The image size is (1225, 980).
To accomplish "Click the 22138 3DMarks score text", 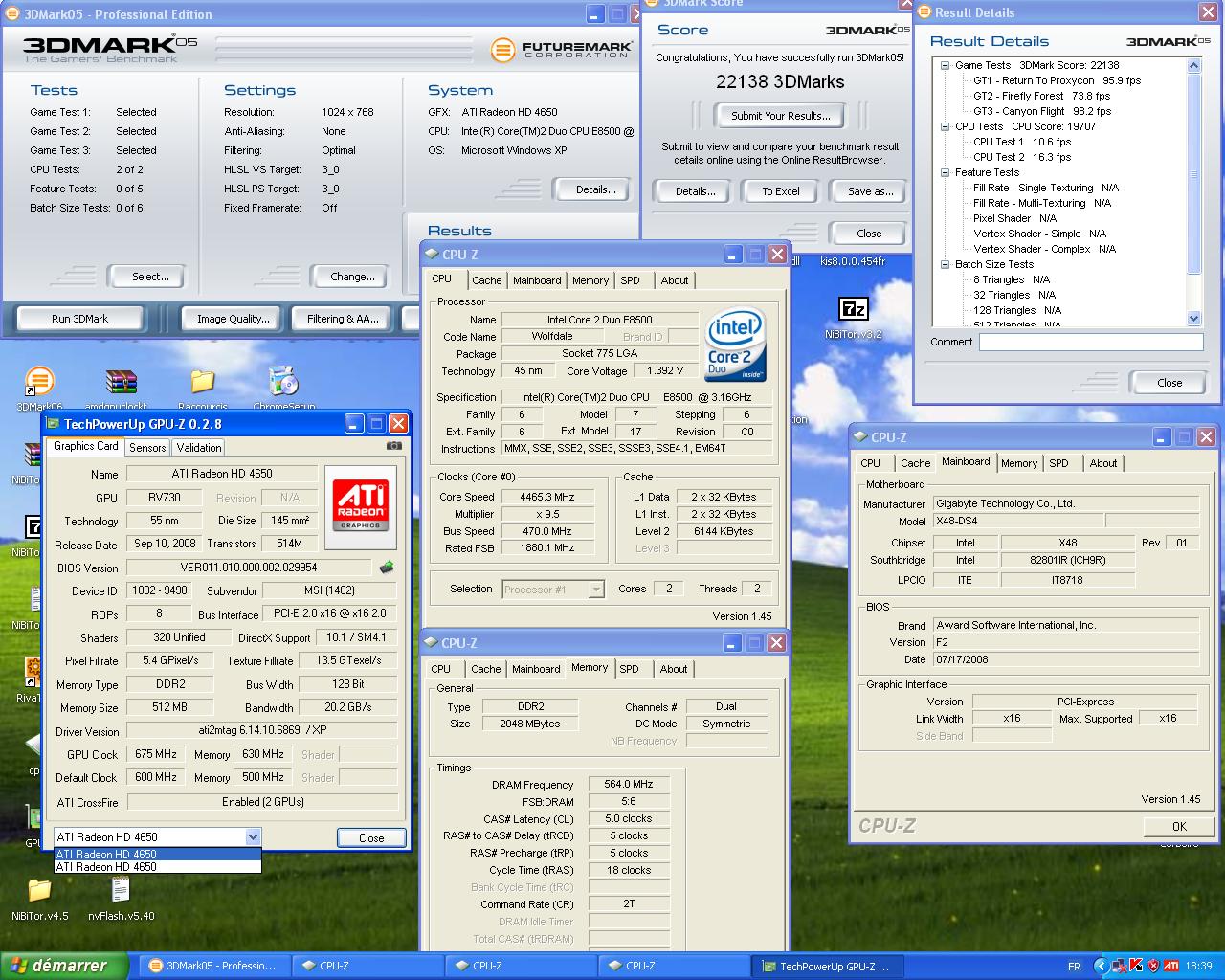I will (x=780, y=82).
